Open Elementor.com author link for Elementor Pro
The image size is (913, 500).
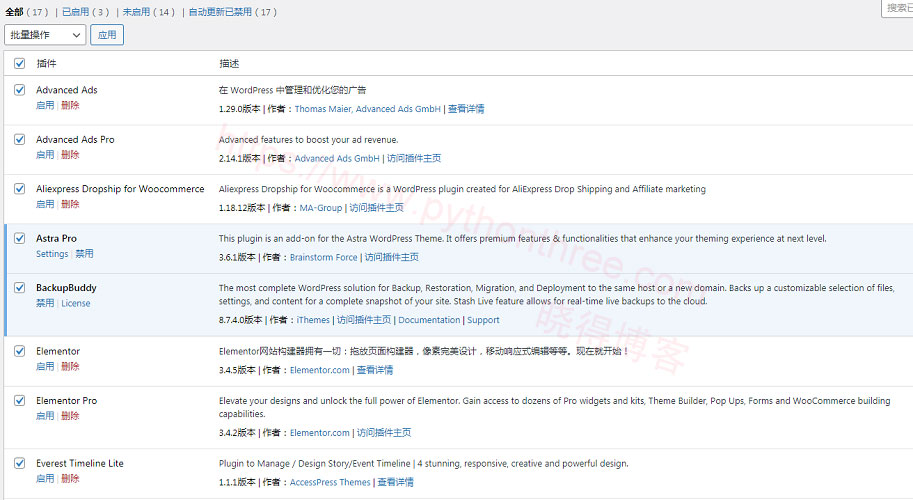pos(320,433)
